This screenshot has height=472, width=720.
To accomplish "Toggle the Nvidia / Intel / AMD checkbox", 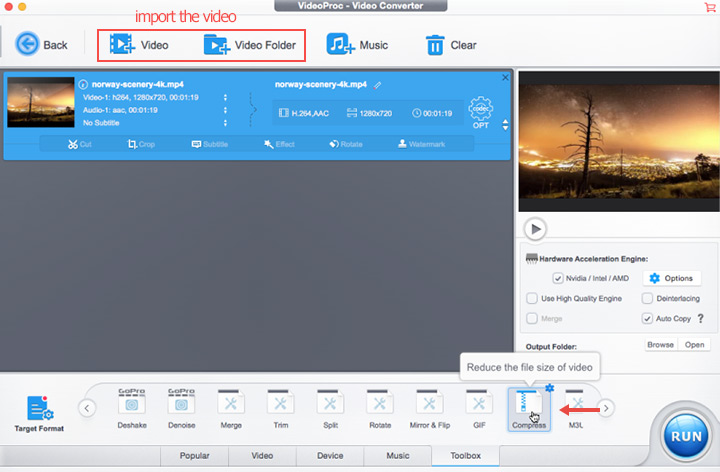I will click(x=558, y=278).
